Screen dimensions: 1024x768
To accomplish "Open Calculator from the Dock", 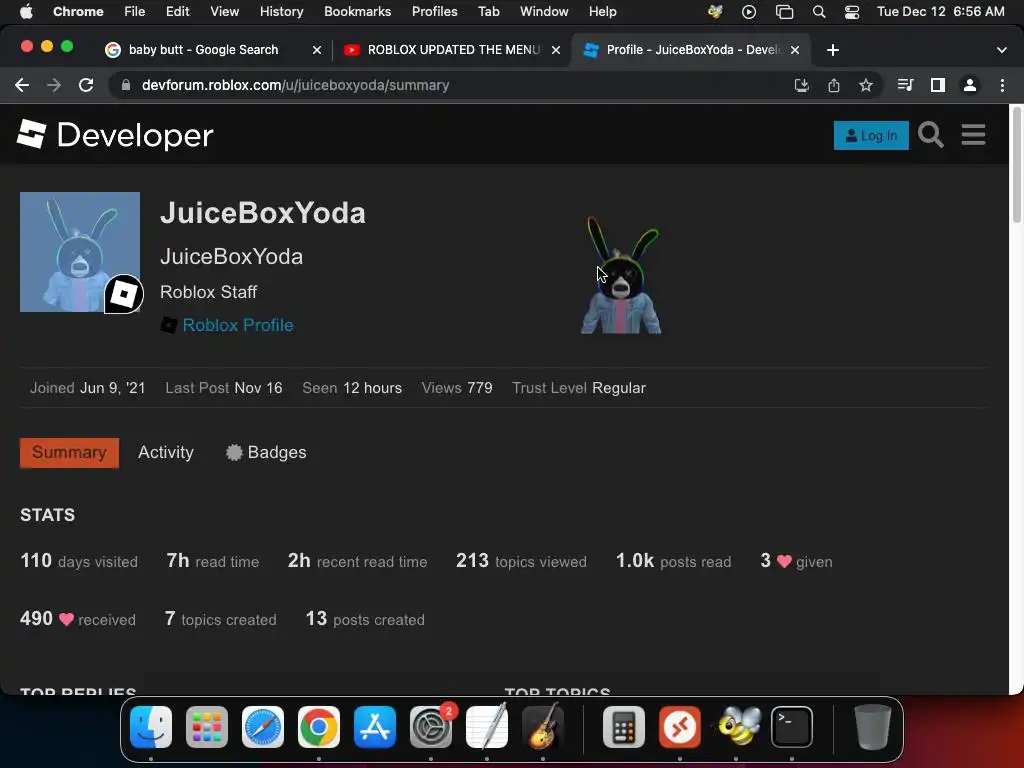I will click(624, 727).
